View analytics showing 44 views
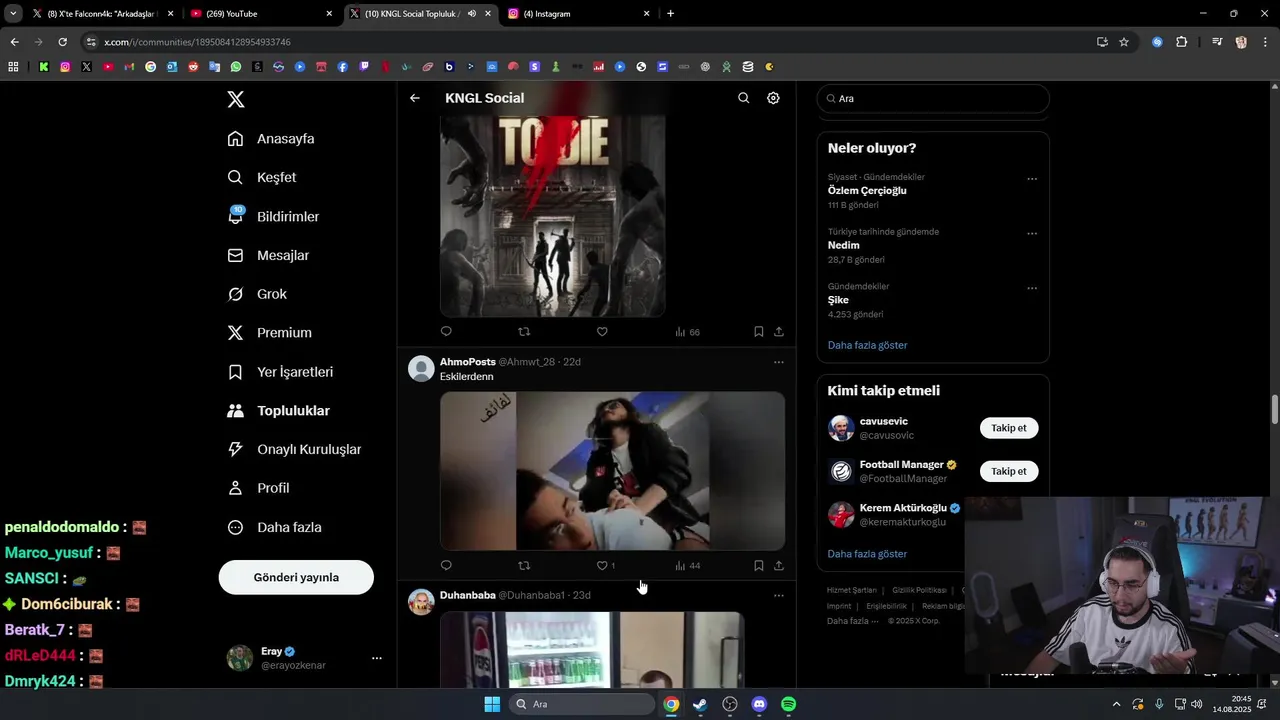The height and width of the screenshot is (720, 1280). point(687,566)
